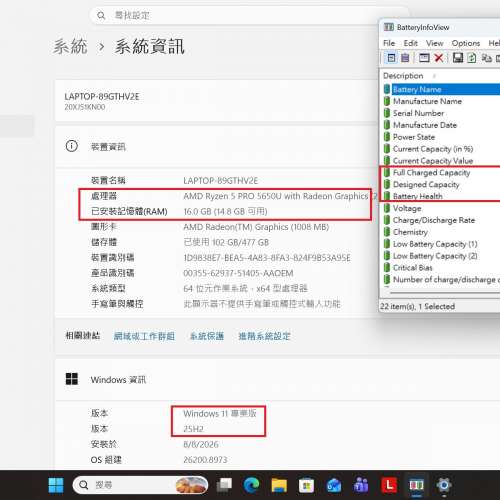The width and height of the screenshot is (500, 500).
Task: Click the BatteryInfoView title bar app icon
Action: point(389,27)
